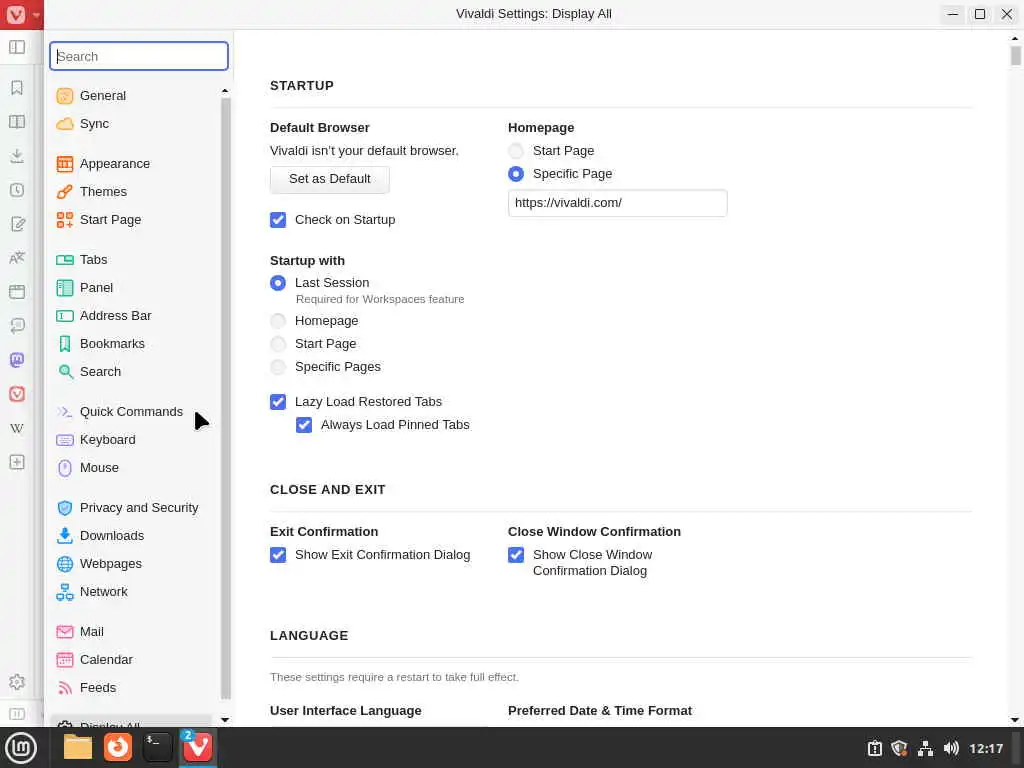Focus the settings Search field
The width and height of the screenshot is (1024, 768).
pos(139,56)
